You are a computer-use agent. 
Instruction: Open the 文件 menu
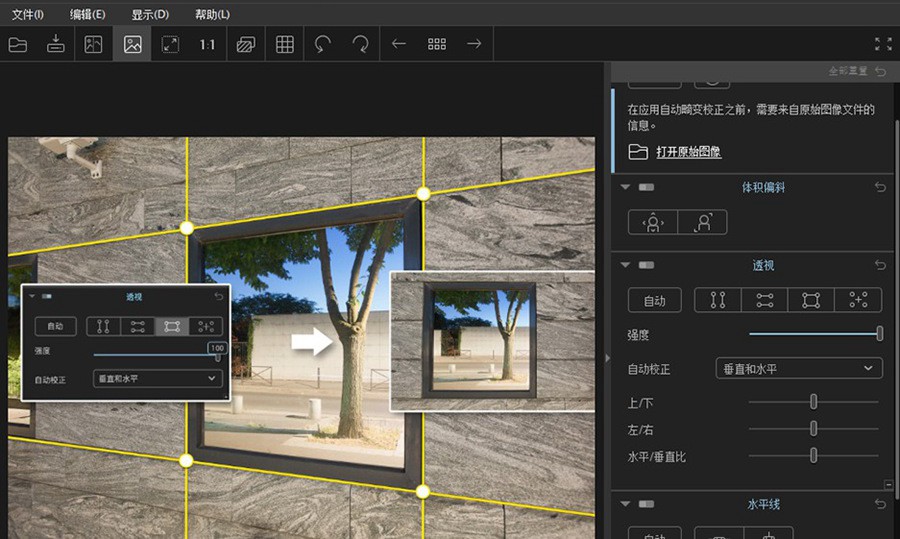(x=28, y=14)
